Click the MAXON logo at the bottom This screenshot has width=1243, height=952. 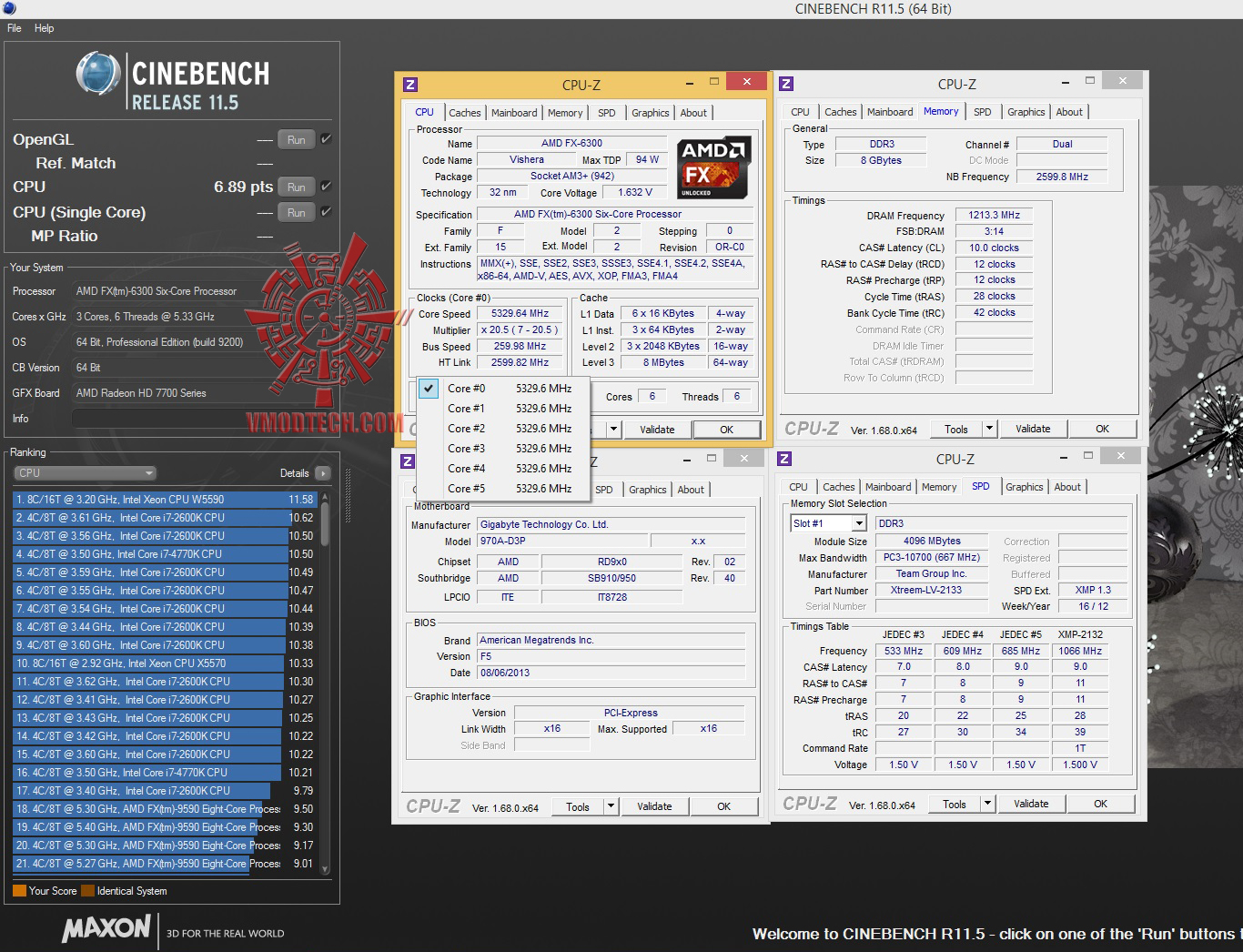[x=106, y=929]
